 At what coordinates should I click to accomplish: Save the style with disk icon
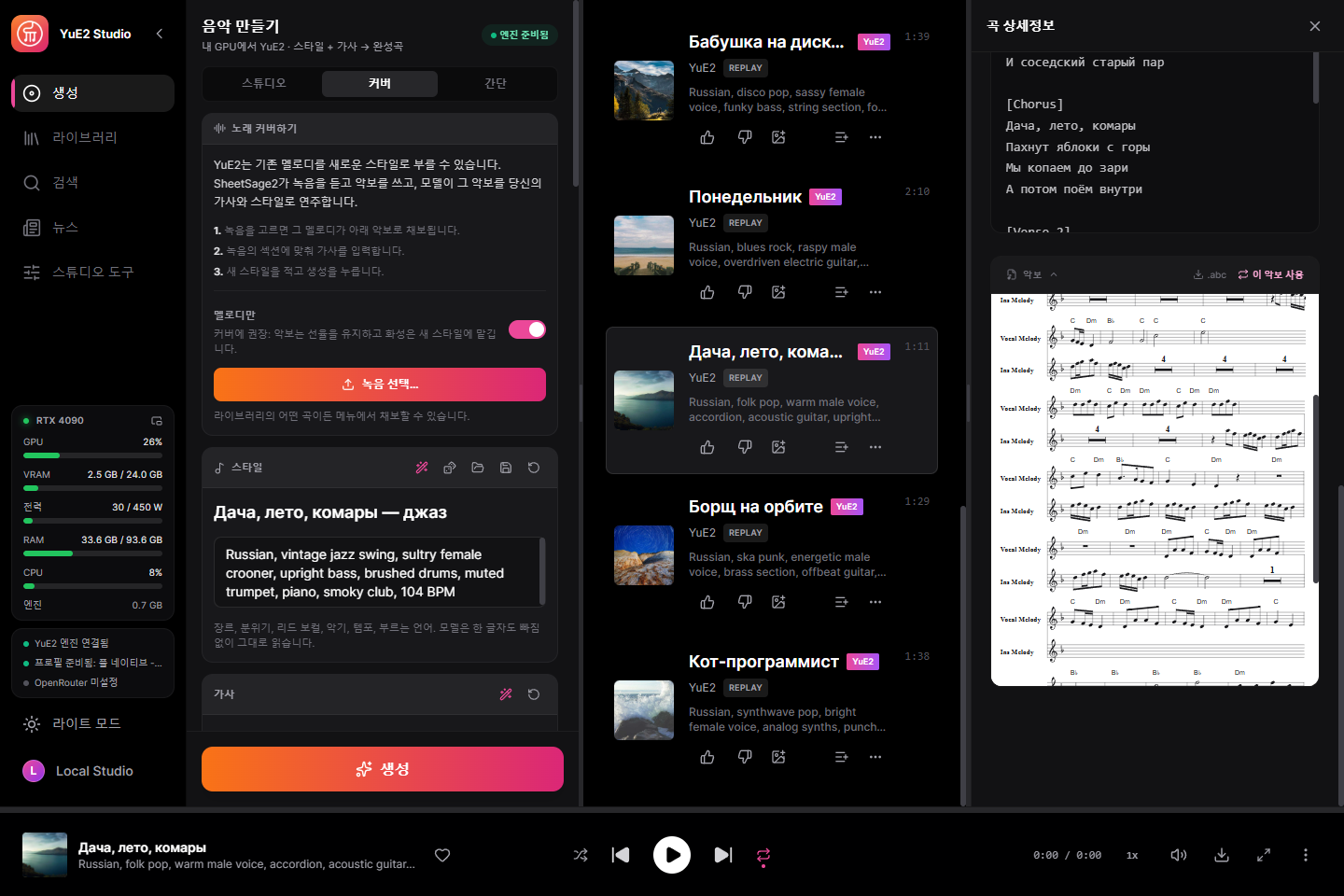pos(506,468)
